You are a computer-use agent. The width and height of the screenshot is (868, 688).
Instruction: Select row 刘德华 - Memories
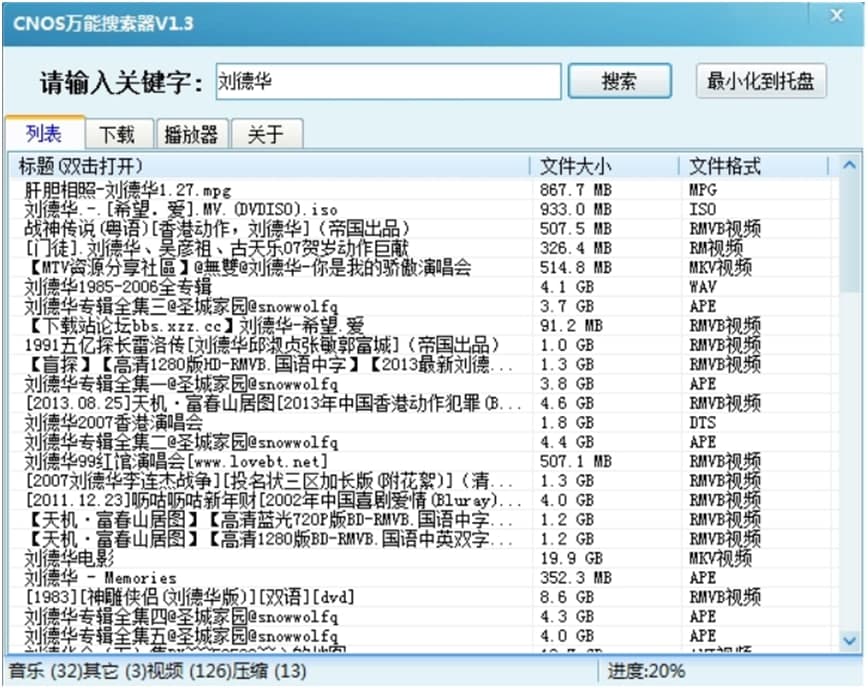420,577
